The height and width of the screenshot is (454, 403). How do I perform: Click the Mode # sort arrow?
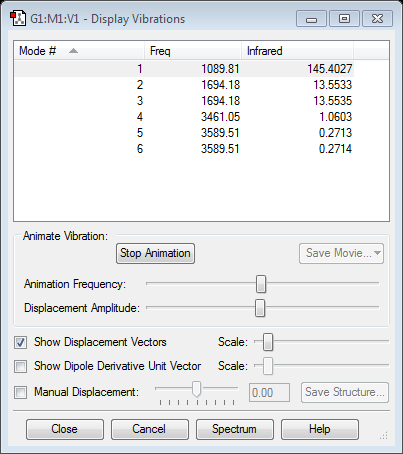point(73,51)
